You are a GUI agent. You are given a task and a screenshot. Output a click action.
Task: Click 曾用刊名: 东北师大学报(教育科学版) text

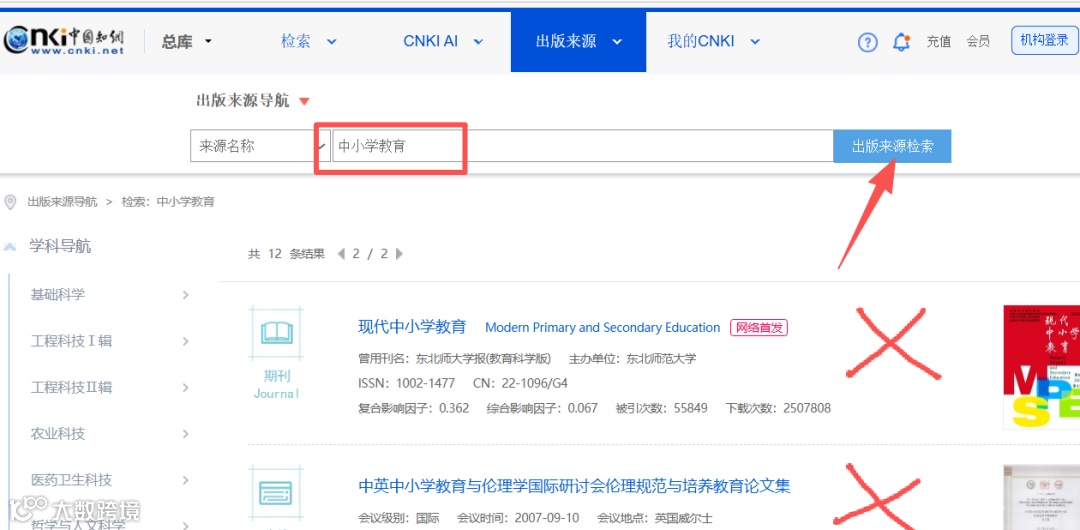pos(455,358)
